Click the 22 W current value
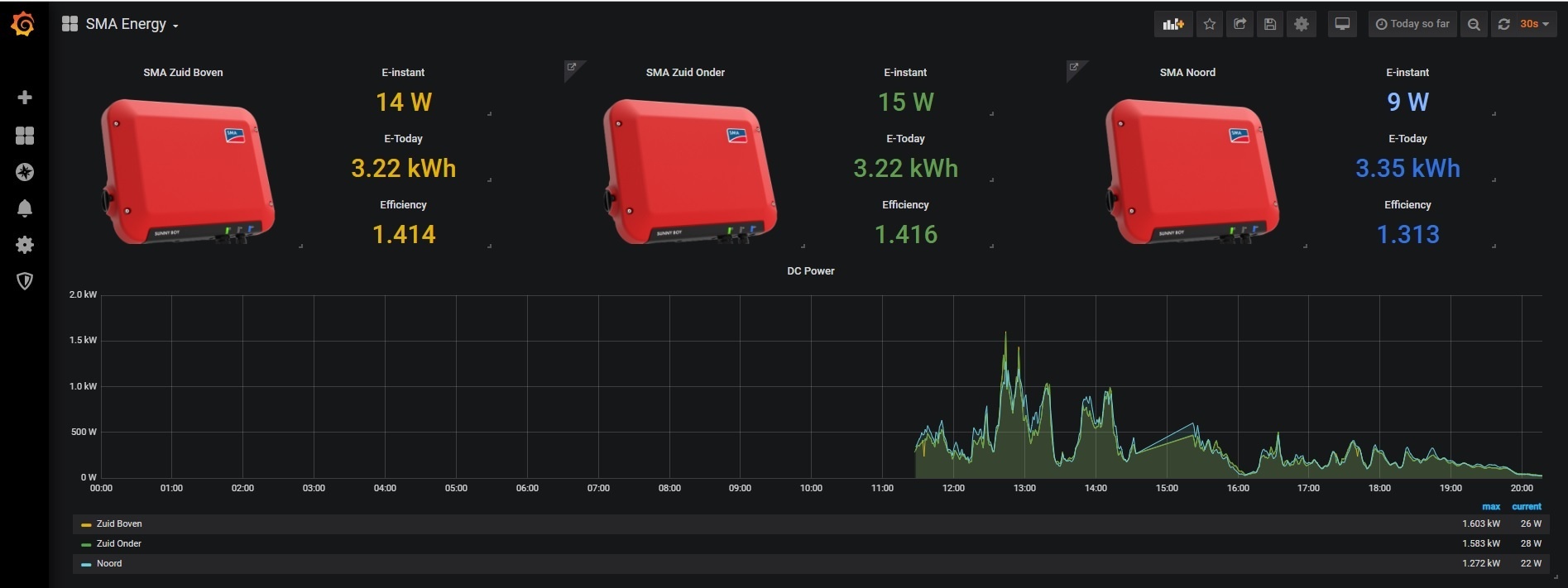1568x588 pixels. tap(1531, 563)
